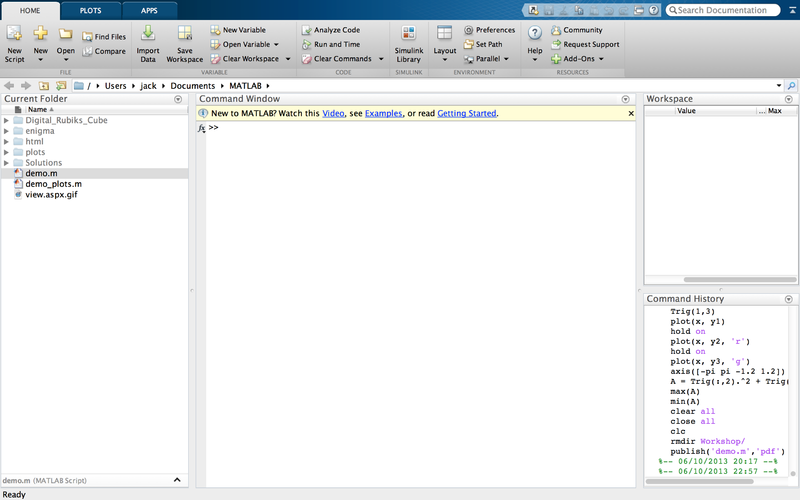Screen dimensions: 800x500
Task: Click Find Files
Action: 104,37
